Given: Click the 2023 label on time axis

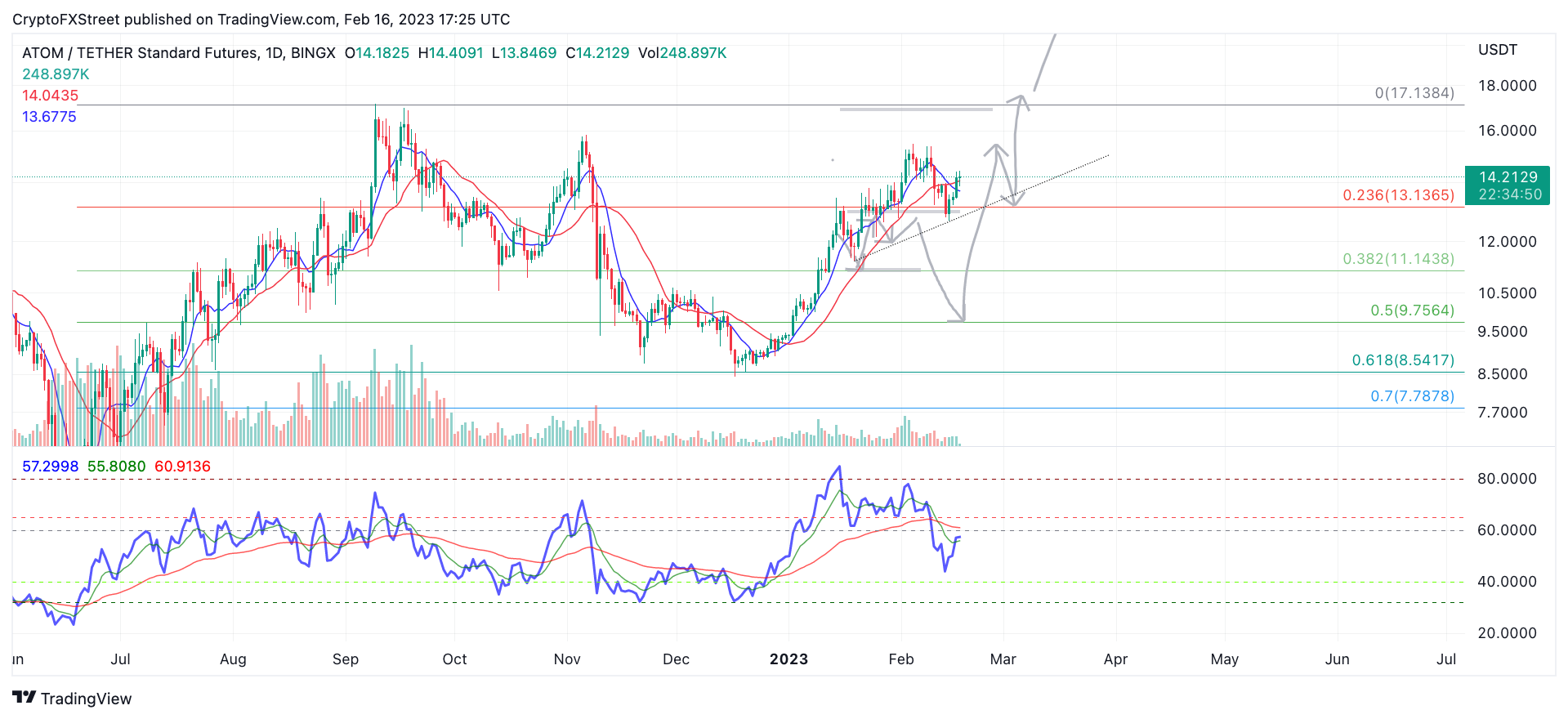Looking at the screenshot, I should pos(788,659).
